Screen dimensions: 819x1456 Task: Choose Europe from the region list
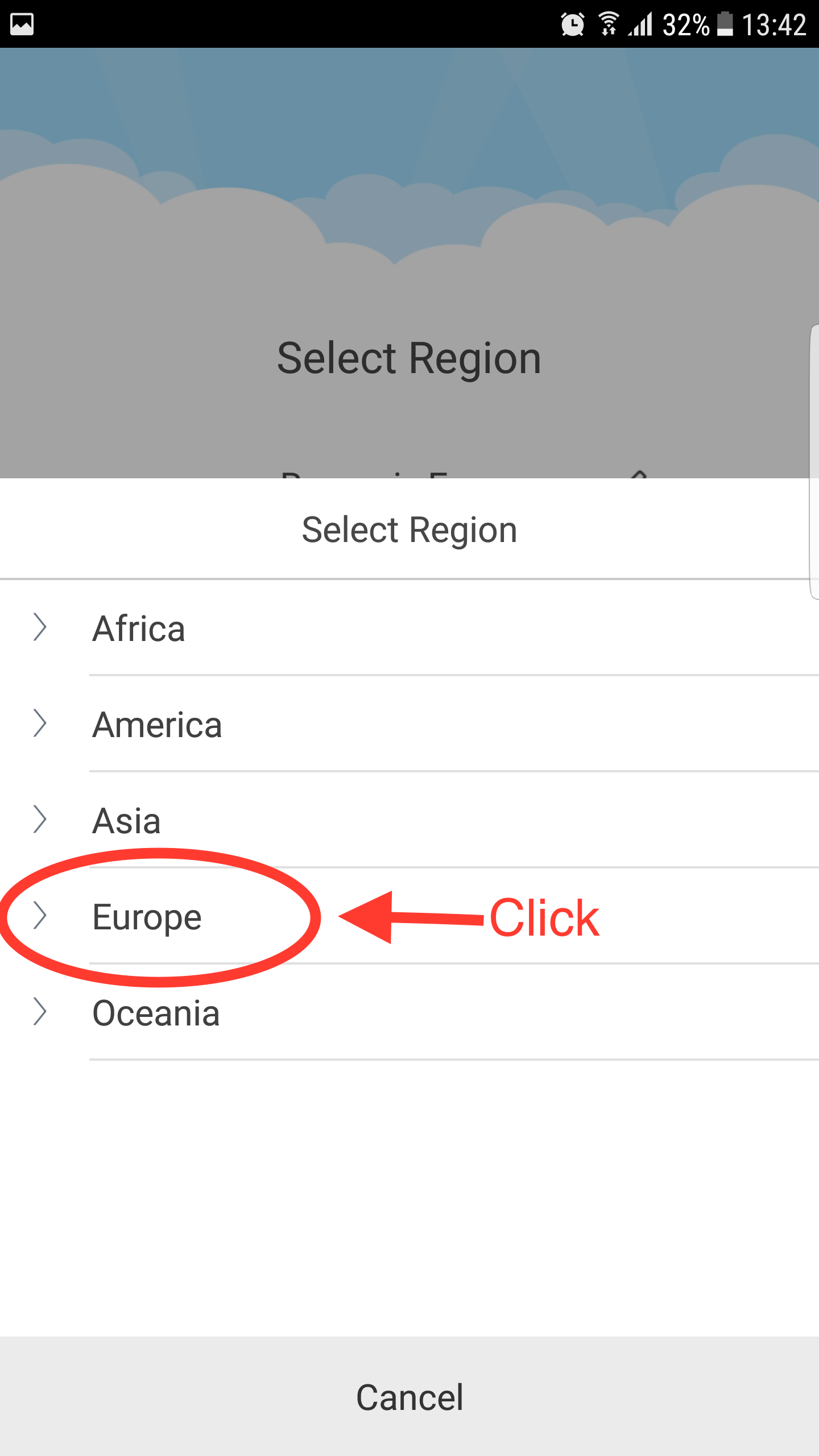(x=409, y=916)
